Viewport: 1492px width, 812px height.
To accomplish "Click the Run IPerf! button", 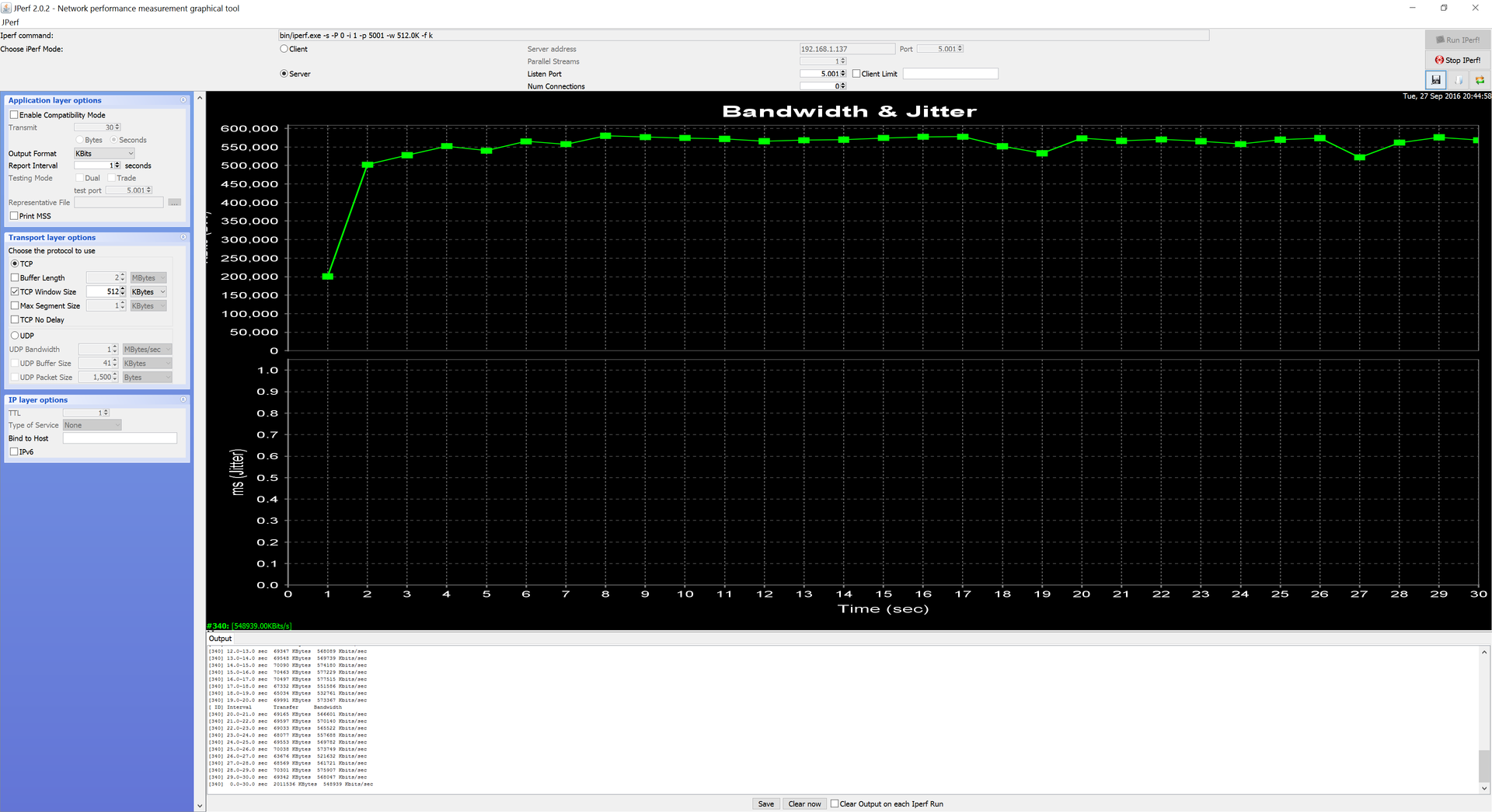I will tap(1458, 40).
